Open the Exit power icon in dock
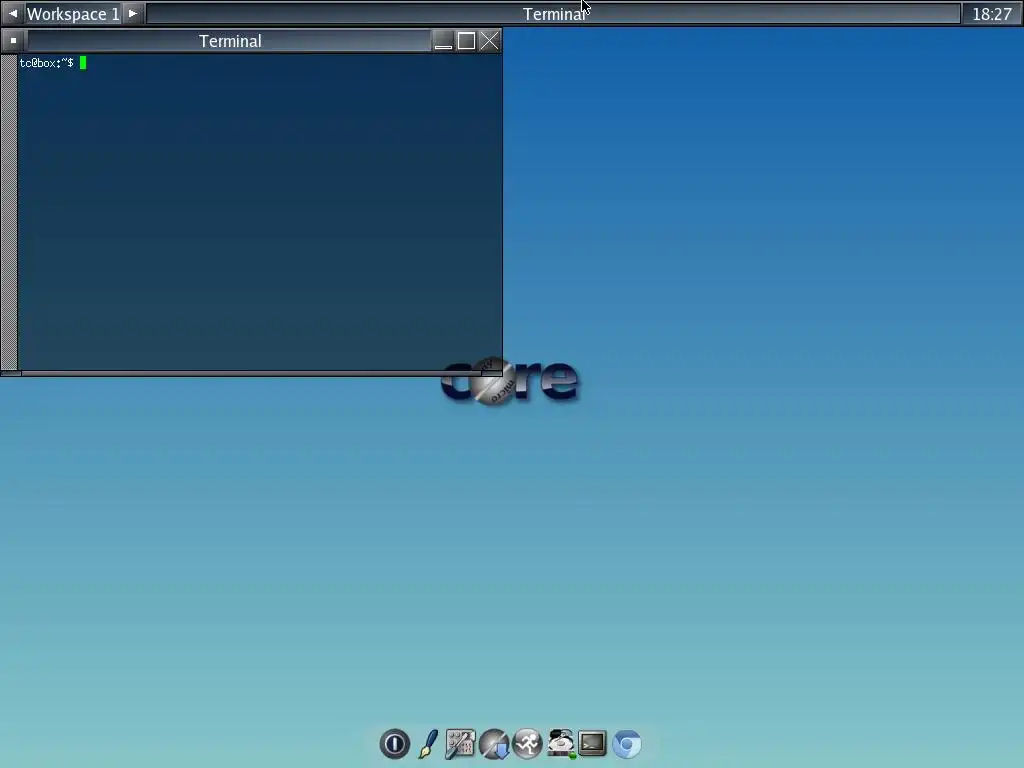This screenshot has height=768, width=1024. pos(394,744)
